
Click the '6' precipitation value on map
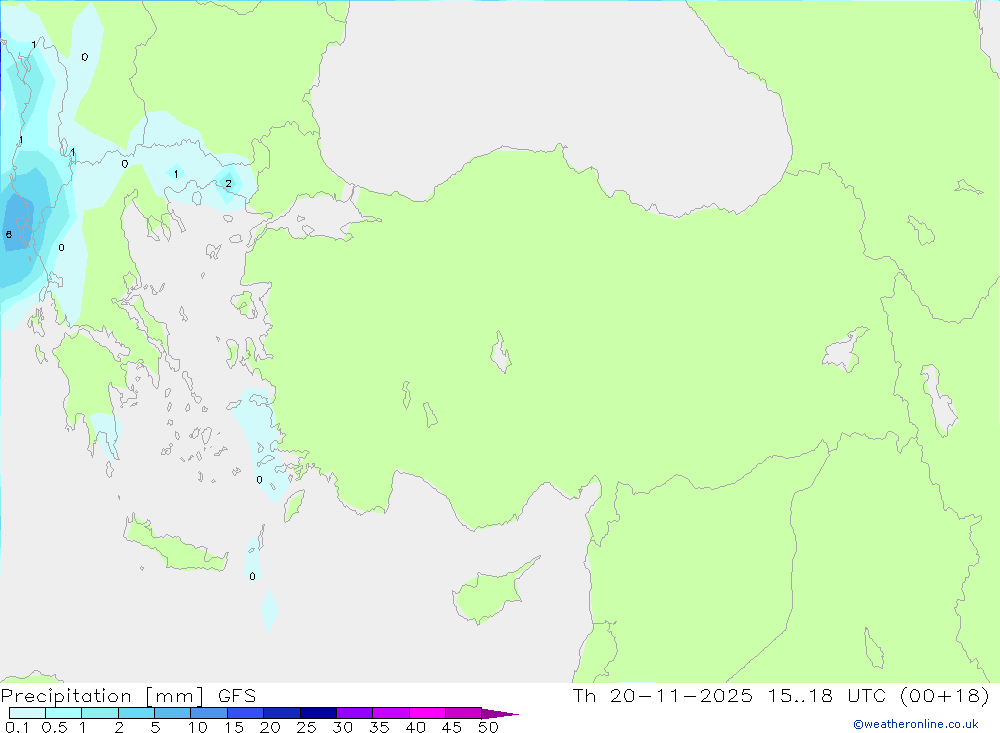(9, 235)
